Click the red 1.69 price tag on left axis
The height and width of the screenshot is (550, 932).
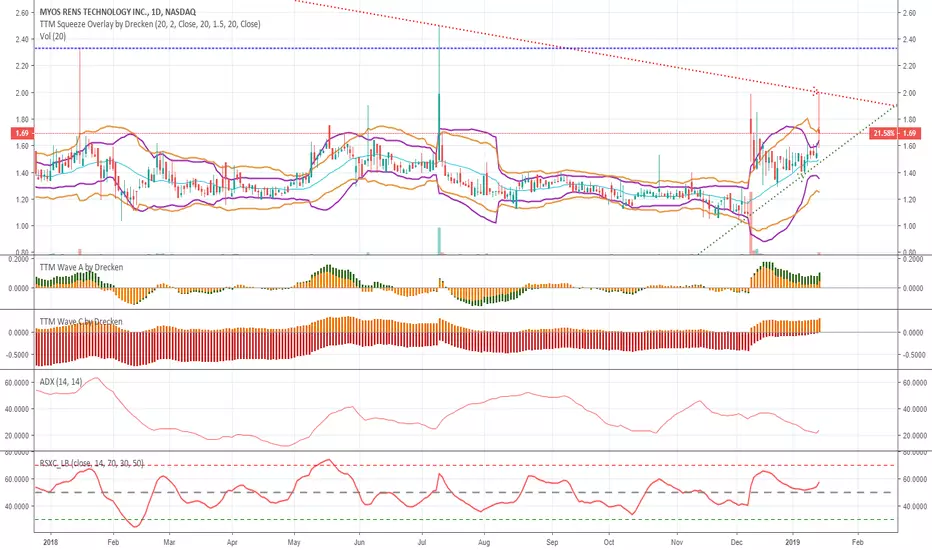point(23,133)
